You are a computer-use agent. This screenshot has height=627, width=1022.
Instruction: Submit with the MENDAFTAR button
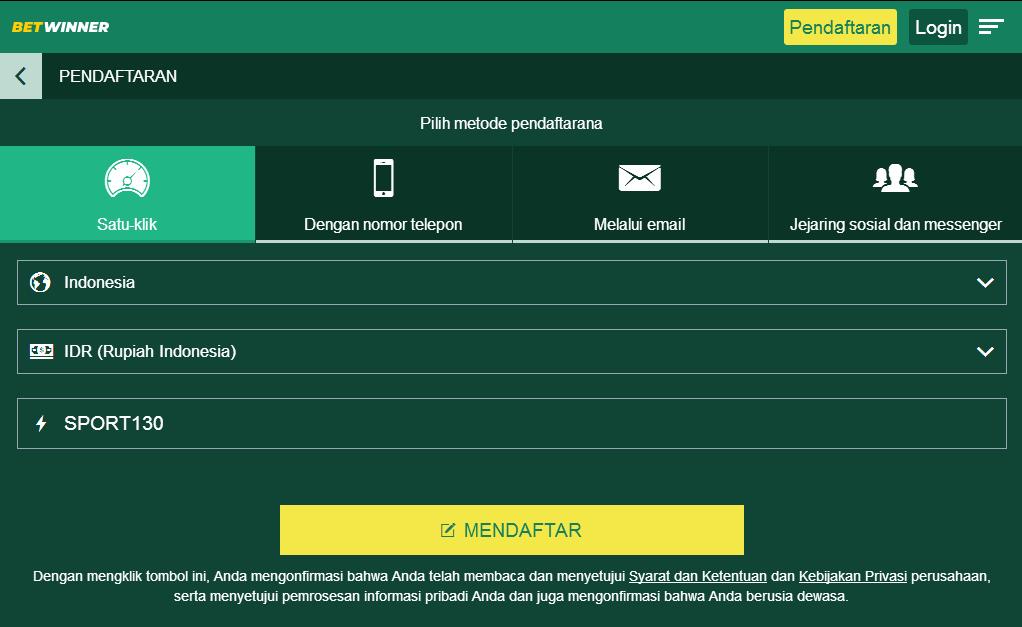click(x=512, y=530)
